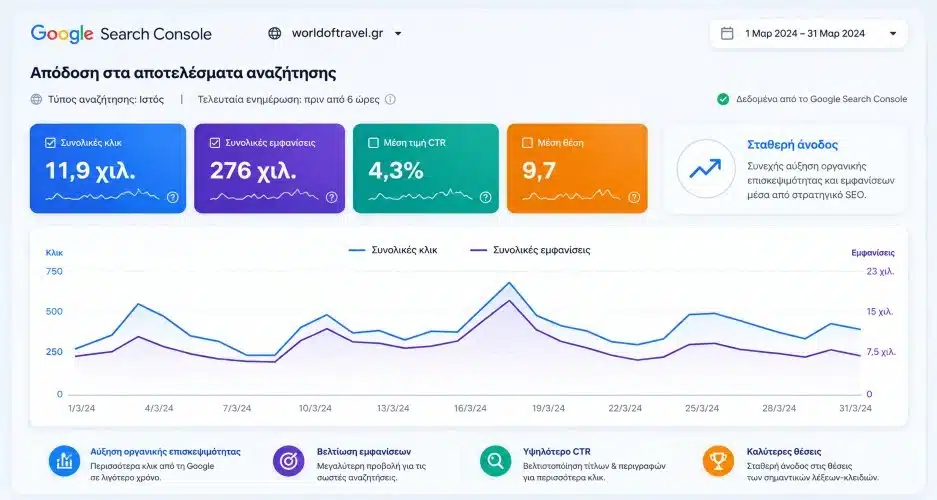
Task: Select the 1 Μαρ 2024 – 31 Μαρ 2024 range
Action: [x=804, y=33]
